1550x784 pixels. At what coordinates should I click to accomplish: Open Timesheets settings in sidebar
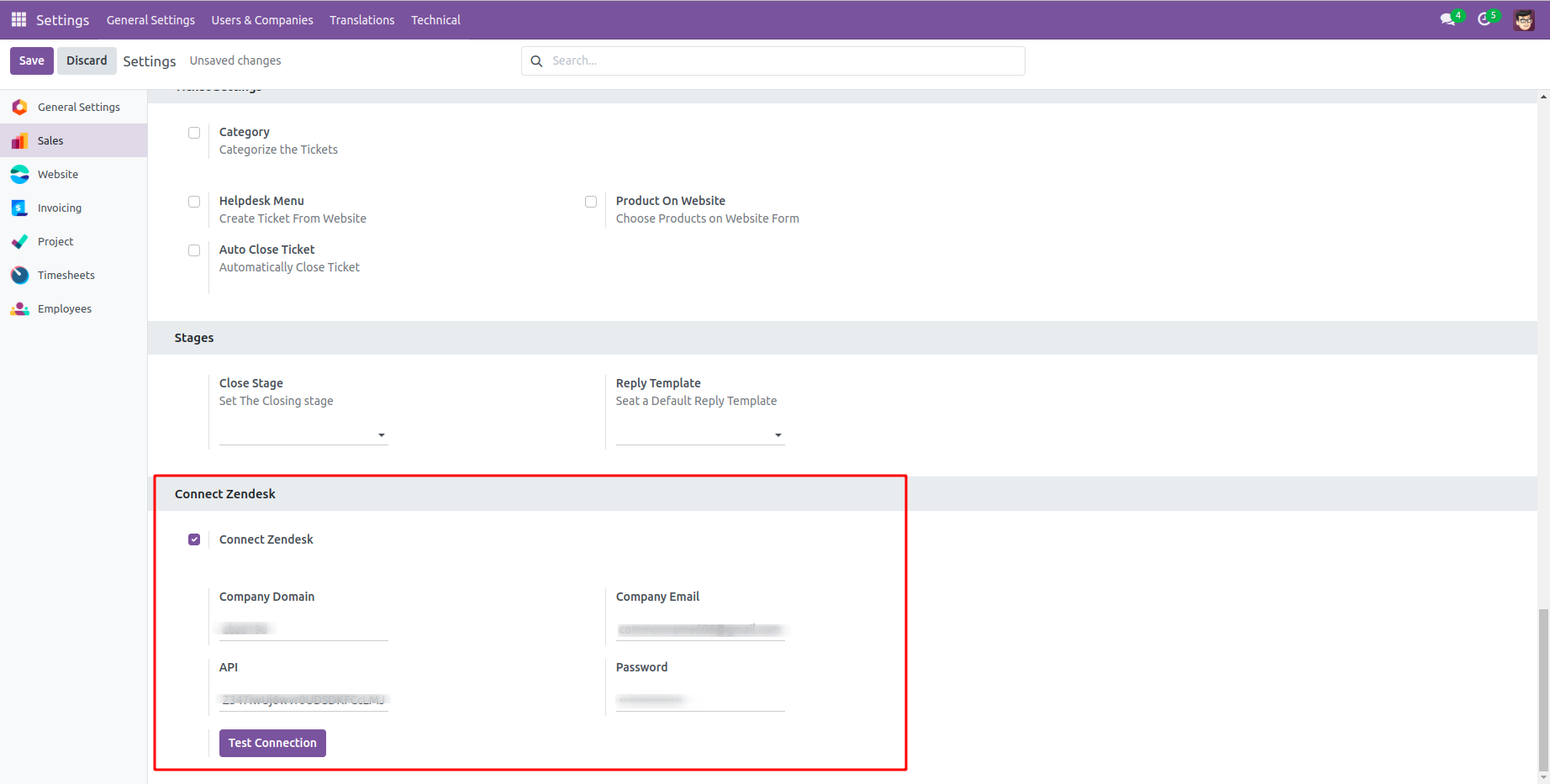tap(74, 275)
